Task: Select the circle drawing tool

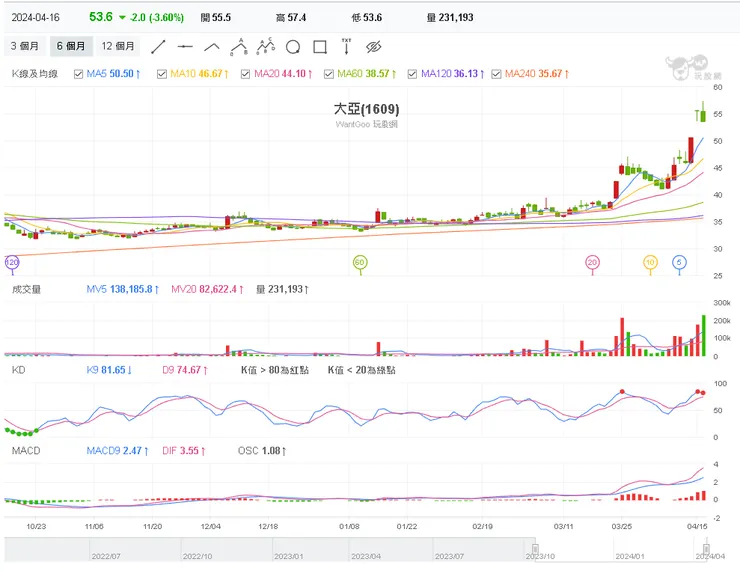Action: [x=293, y=47]
